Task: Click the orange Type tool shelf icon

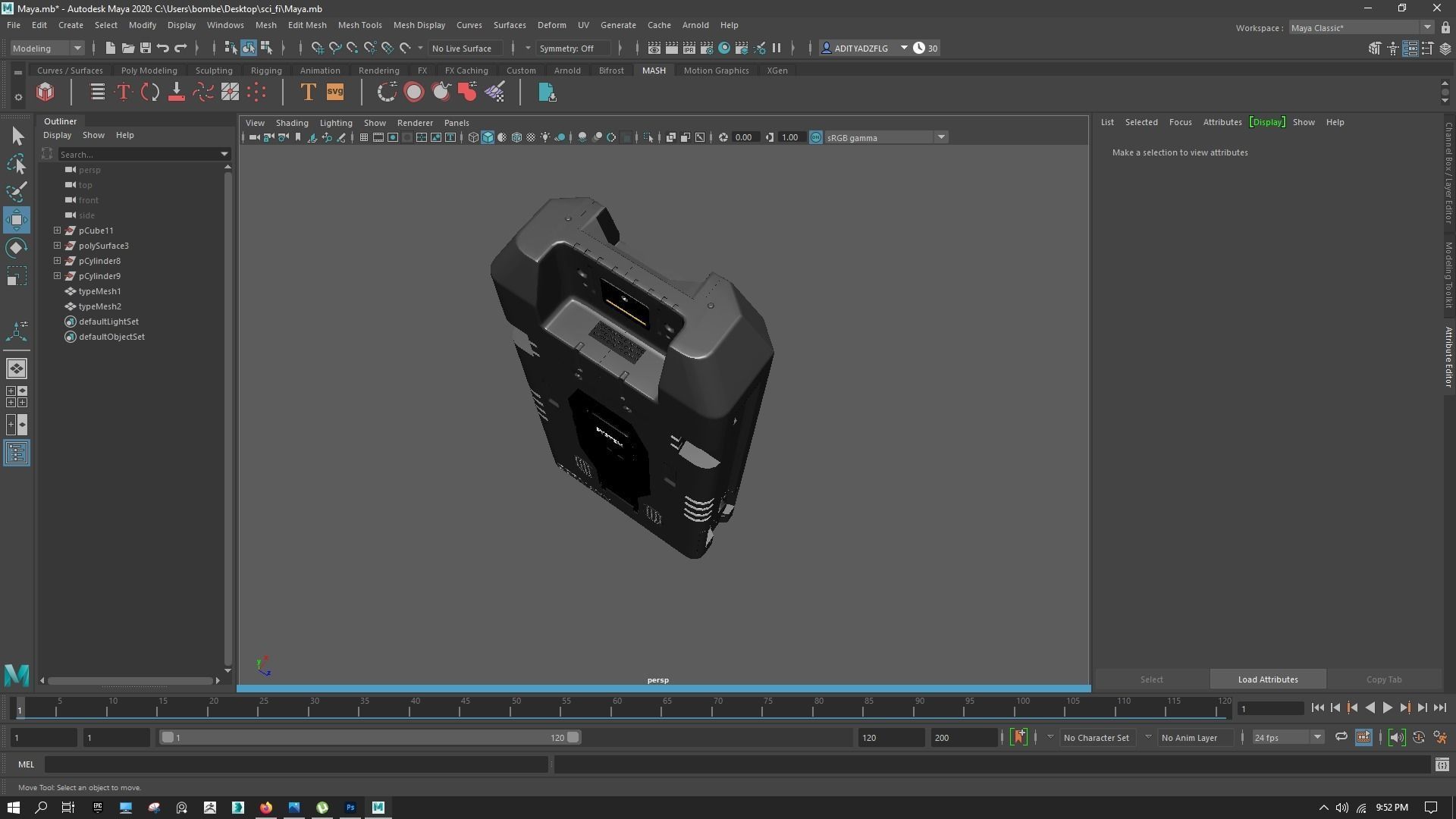Action: (x=308, y=93)
